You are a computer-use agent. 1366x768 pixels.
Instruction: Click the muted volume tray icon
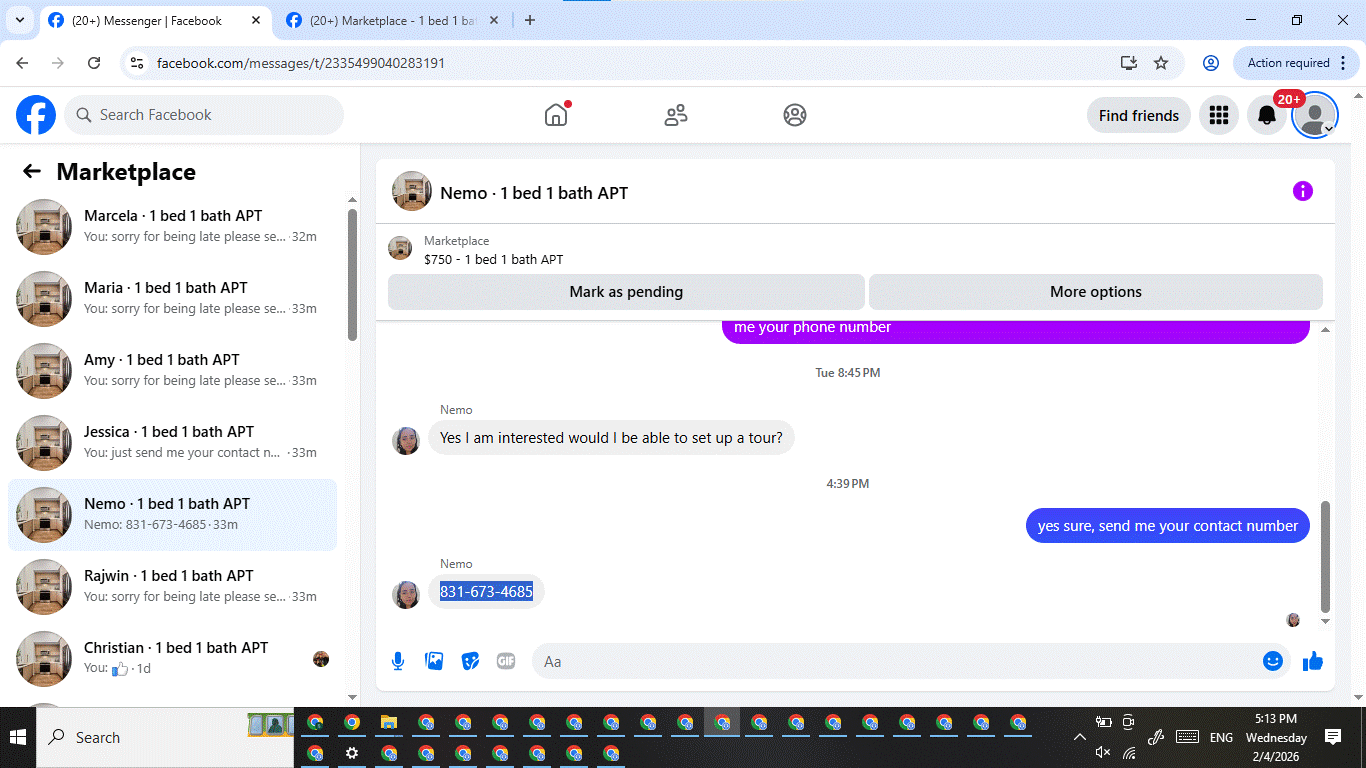[1103, 752]
